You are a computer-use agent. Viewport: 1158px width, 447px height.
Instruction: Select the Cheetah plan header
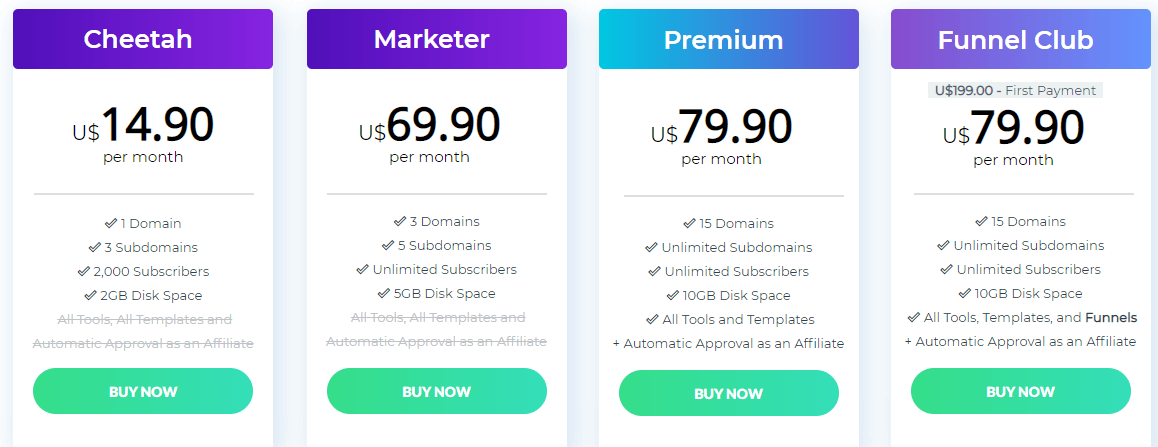point(143,39)
